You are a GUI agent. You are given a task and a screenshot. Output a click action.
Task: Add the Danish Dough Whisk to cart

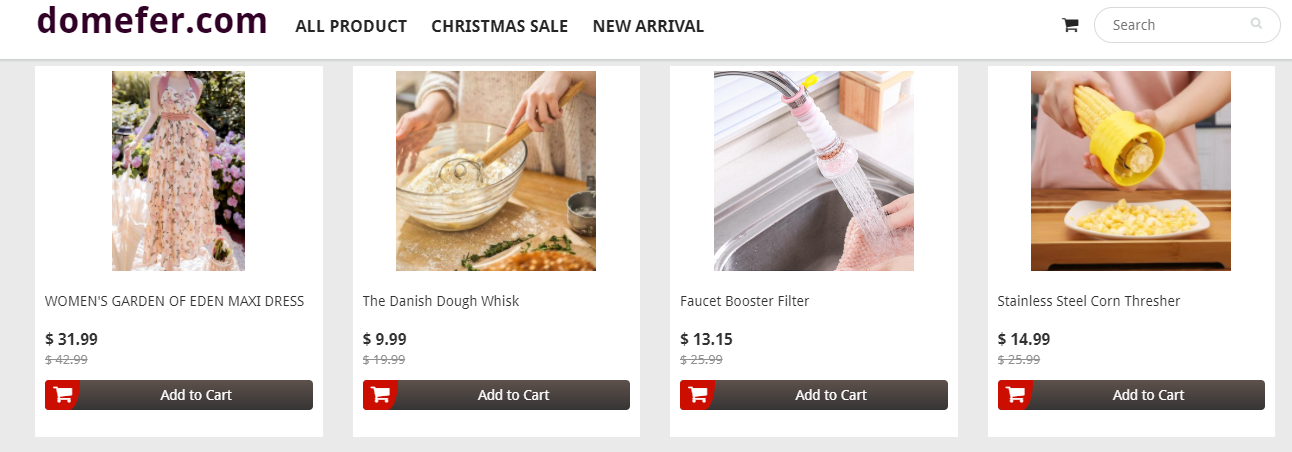[x=496, y=395]
